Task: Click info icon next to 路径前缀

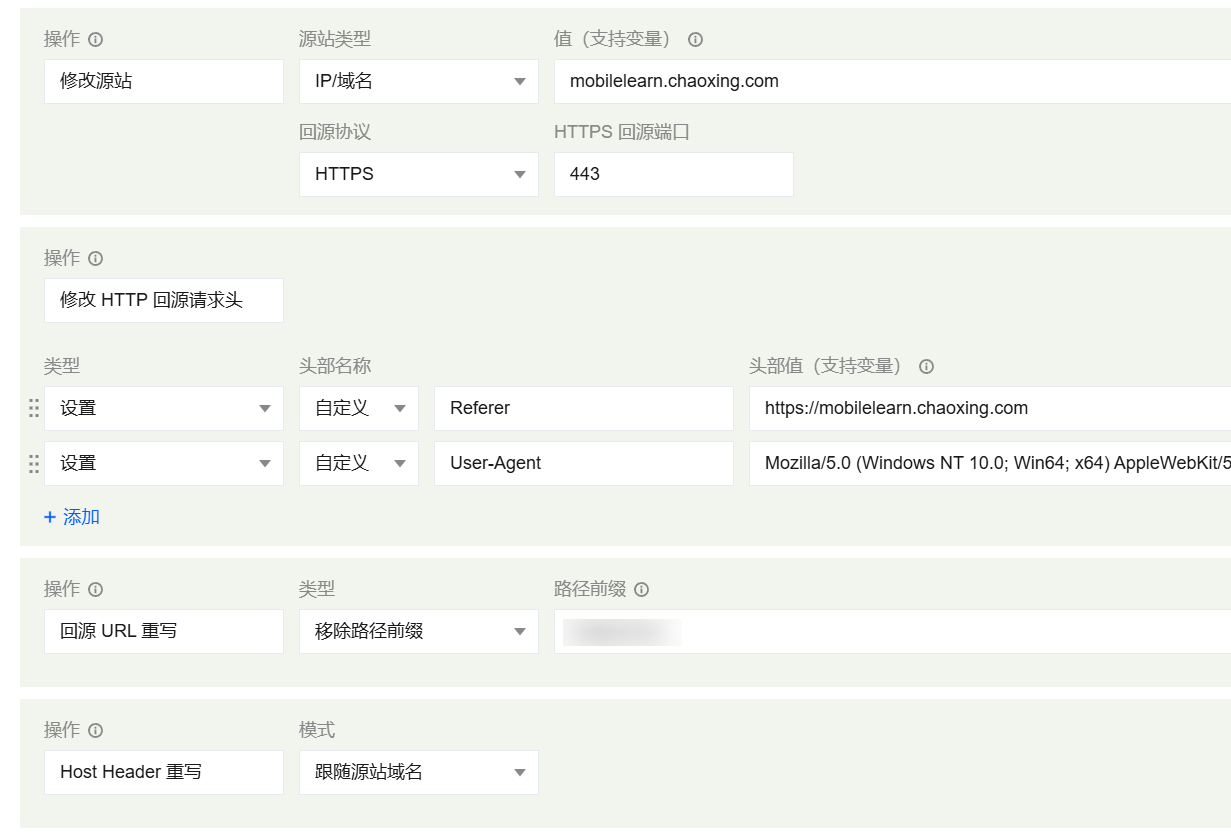Action: click(x=641, y=590)
